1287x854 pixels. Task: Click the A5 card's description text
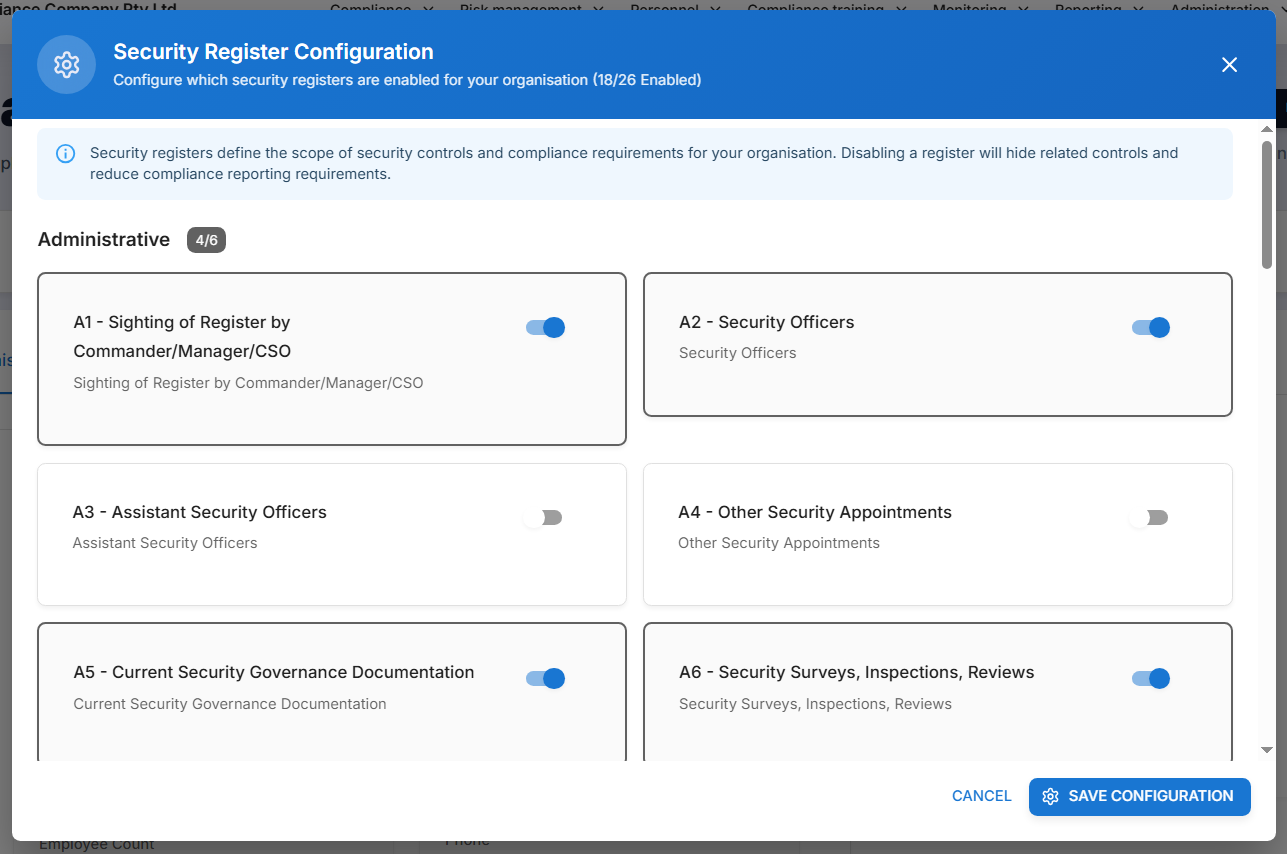(x=230, y=704)
